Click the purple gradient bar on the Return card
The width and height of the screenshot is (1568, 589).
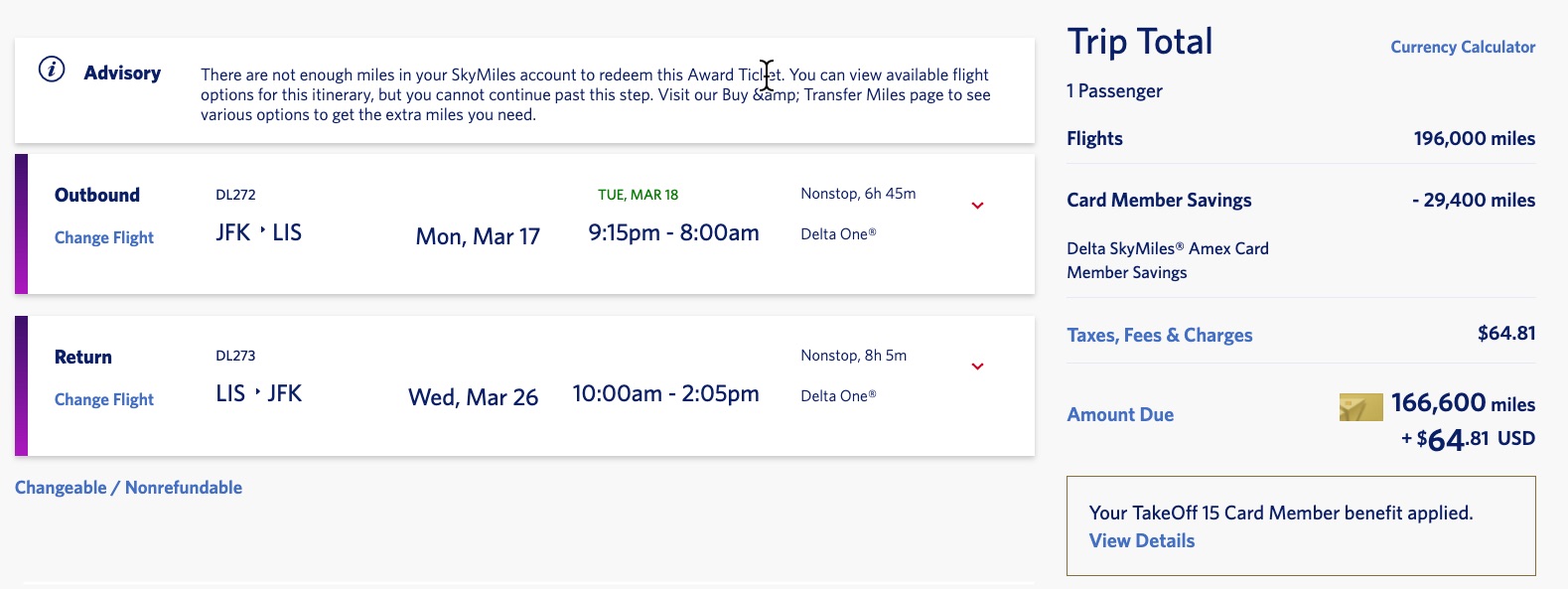point(21,385)
